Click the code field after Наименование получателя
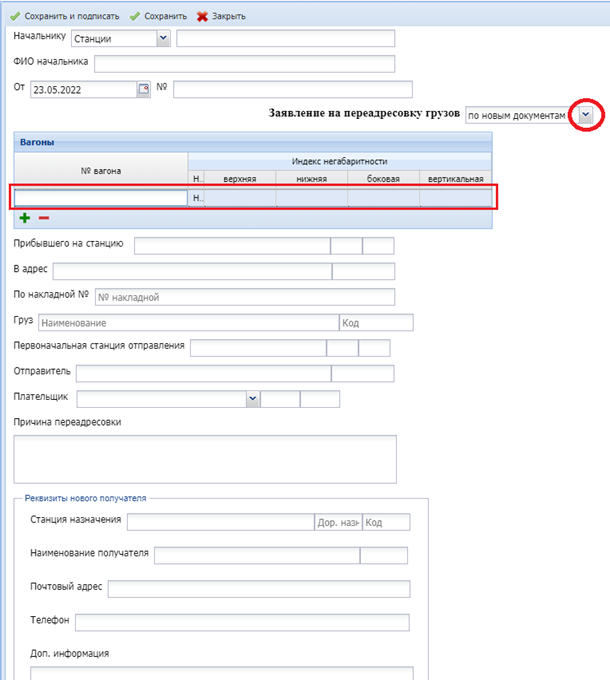The image size is (610, 680). click(384, 556)
